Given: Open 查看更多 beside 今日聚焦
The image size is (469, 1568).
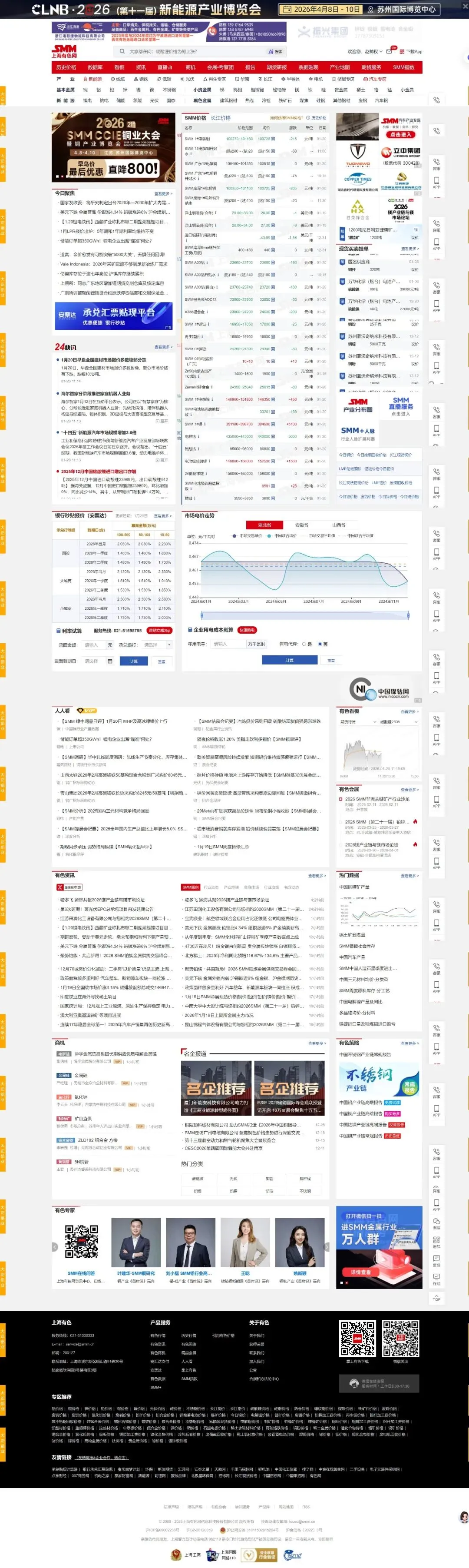Looking at the screenshot, I should pyautogui.click(x=163, y=193).
